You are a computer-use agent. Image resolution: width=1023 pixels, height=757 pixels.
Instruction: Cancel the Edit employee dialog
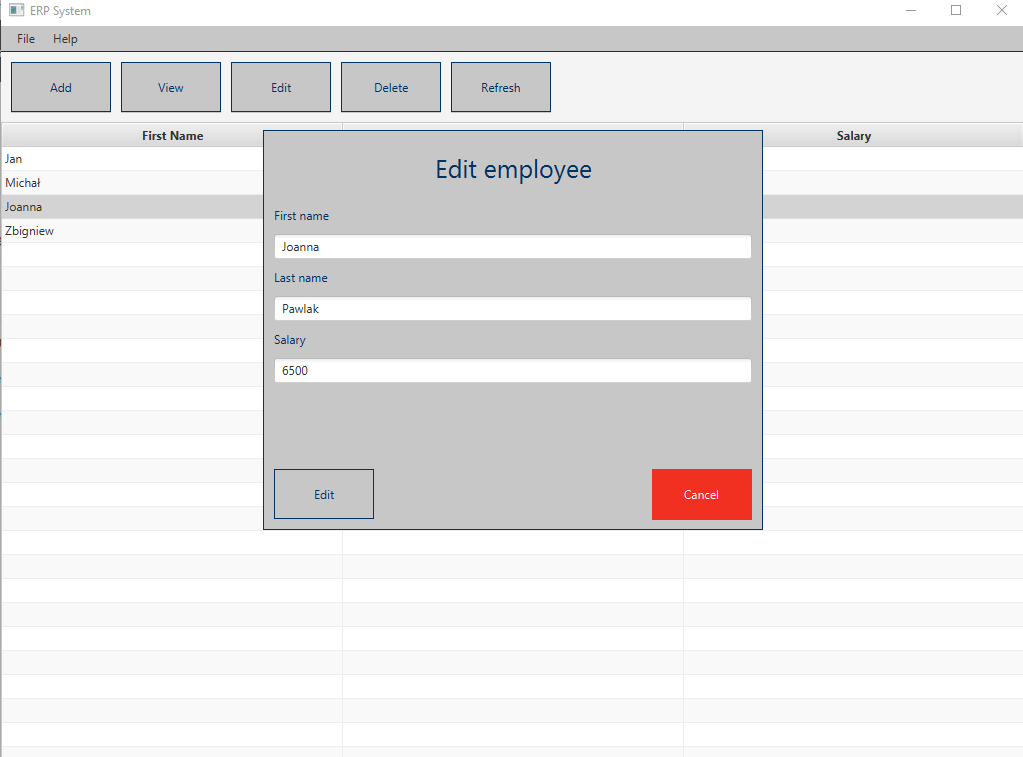coord(701,494)
